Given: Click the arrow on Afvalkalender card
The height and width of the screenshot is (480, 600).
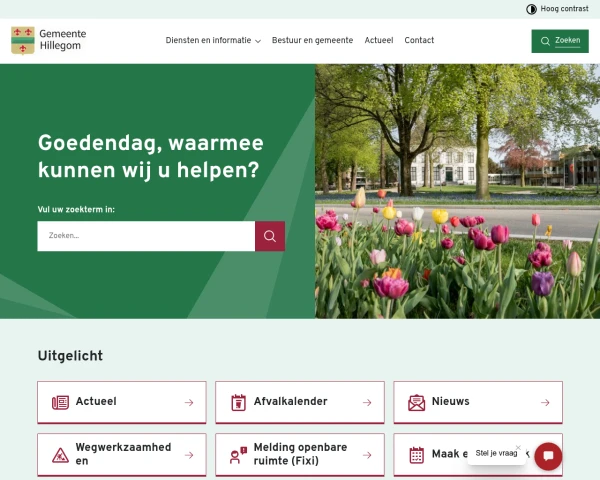Looking at the screenshot, I should point(367,402).
